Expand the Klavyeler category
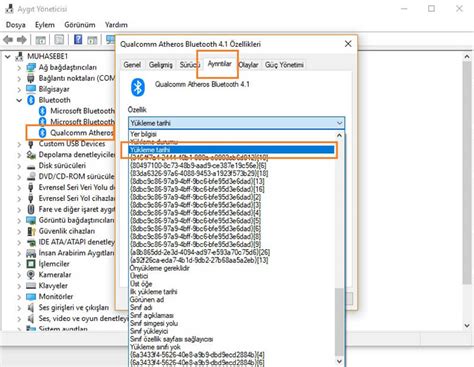This screenshot has height=367, width=474. pyautogui.click(x=19, y=286)
